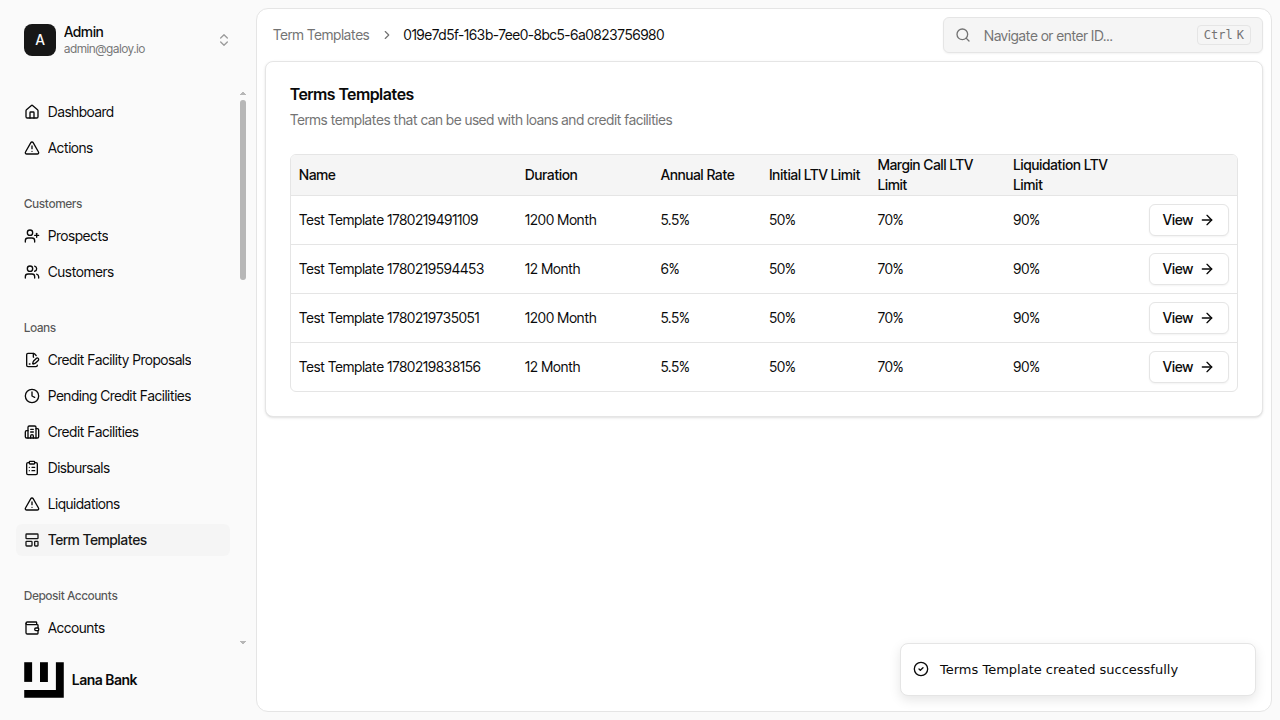This screenshot has height=720, width=1280.
Task: Click the Actions warning triangle icon
Action: [x=32, y=148]
